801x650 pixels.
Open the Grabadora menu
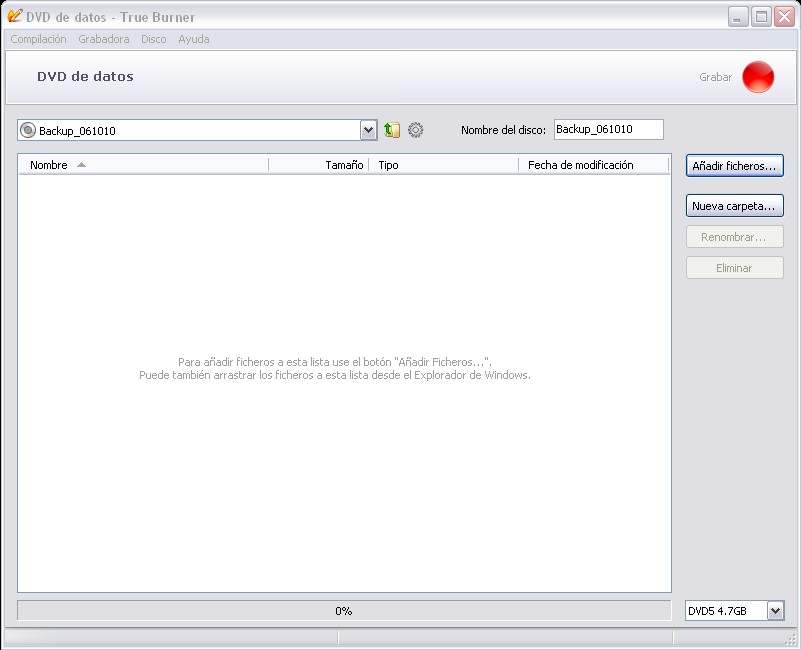tap(104, 39)
